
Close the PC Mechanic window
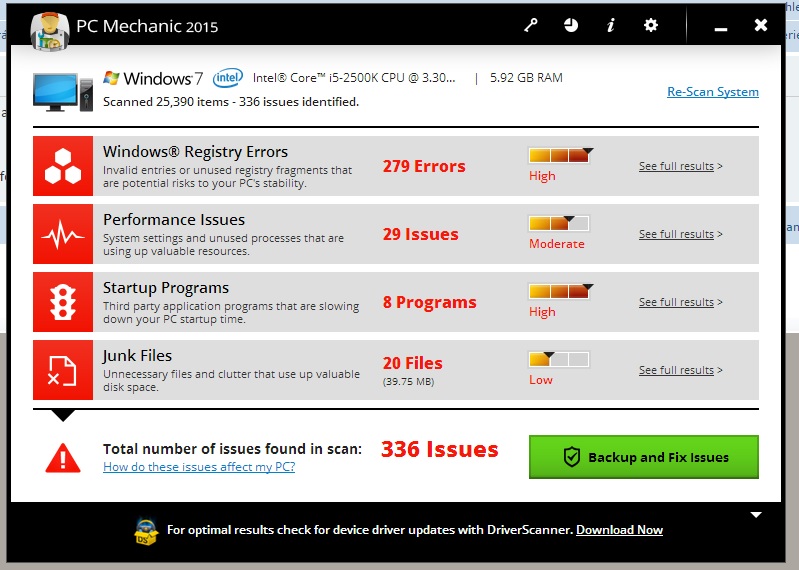[761, 25]
